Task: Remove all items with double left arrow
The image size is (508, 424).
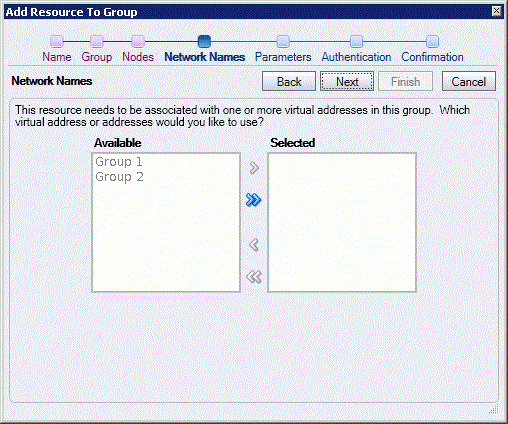Action: point(254,277)
